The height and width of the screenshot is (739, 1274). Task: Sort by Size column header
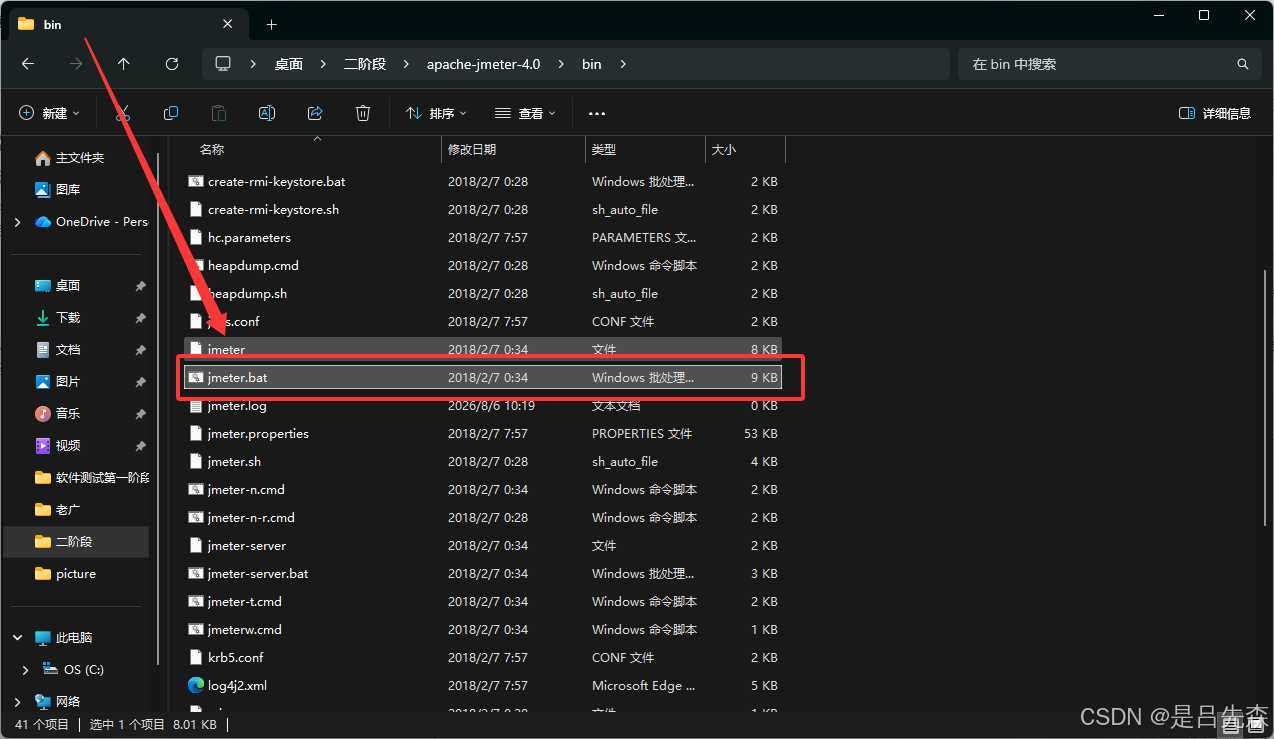click(x=745, y=150)
